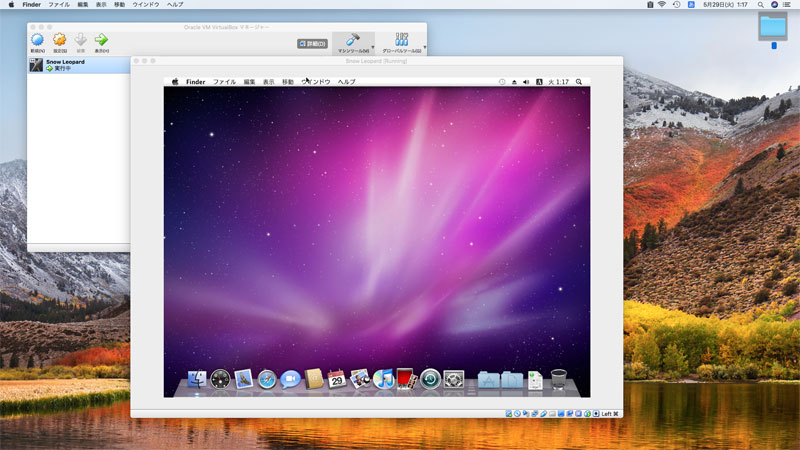Open iCal calendar in the guest Dock

click(x=337, y=379)
